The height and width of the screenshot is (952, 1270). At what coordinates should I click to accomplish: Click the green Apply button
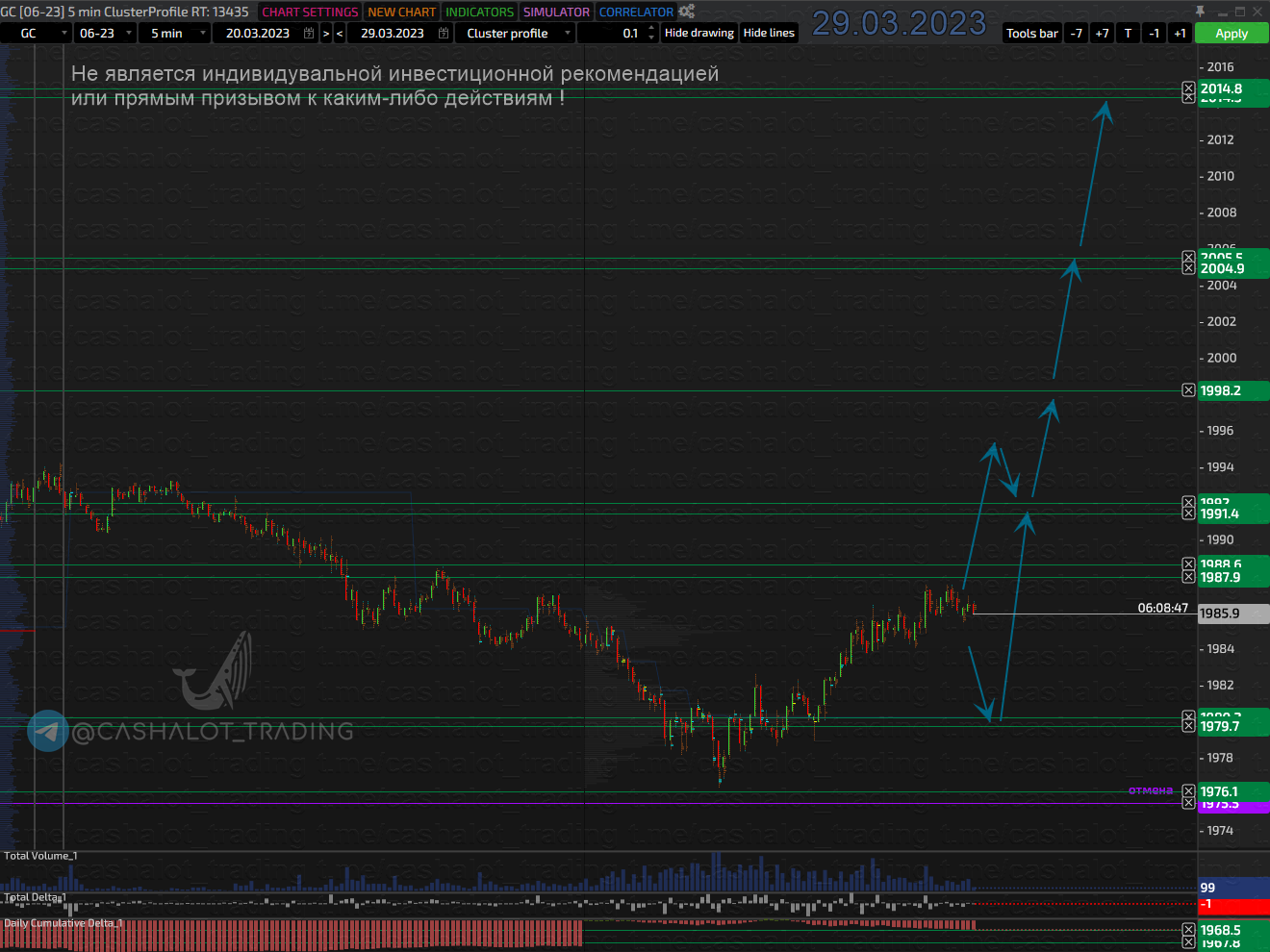point(1232,33)
